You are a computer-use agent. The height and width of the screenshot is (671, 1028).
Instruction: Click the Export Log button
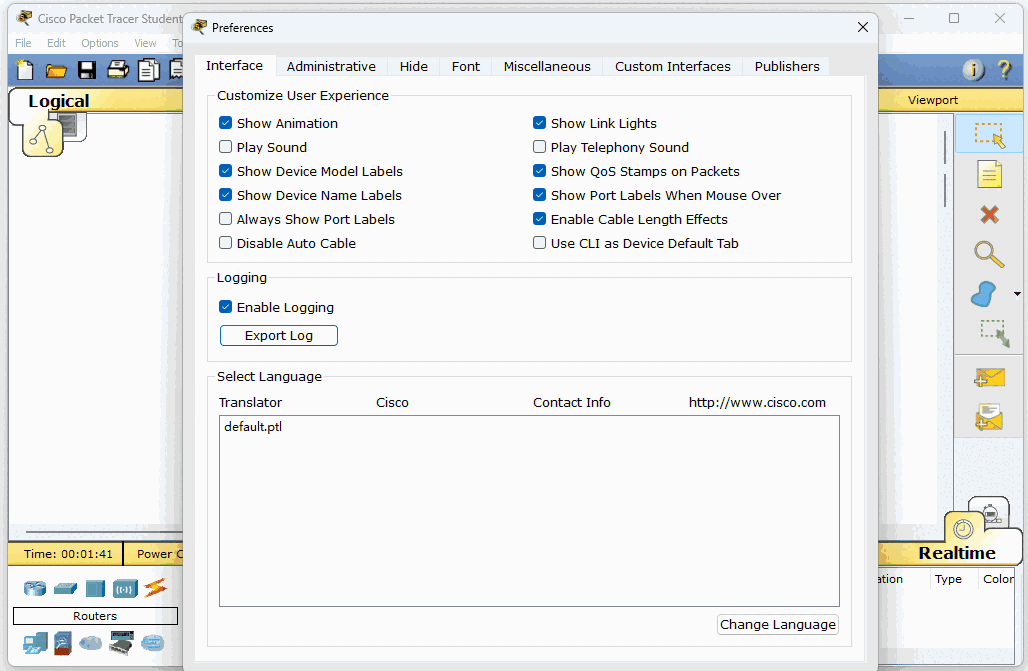coord(279,336)
